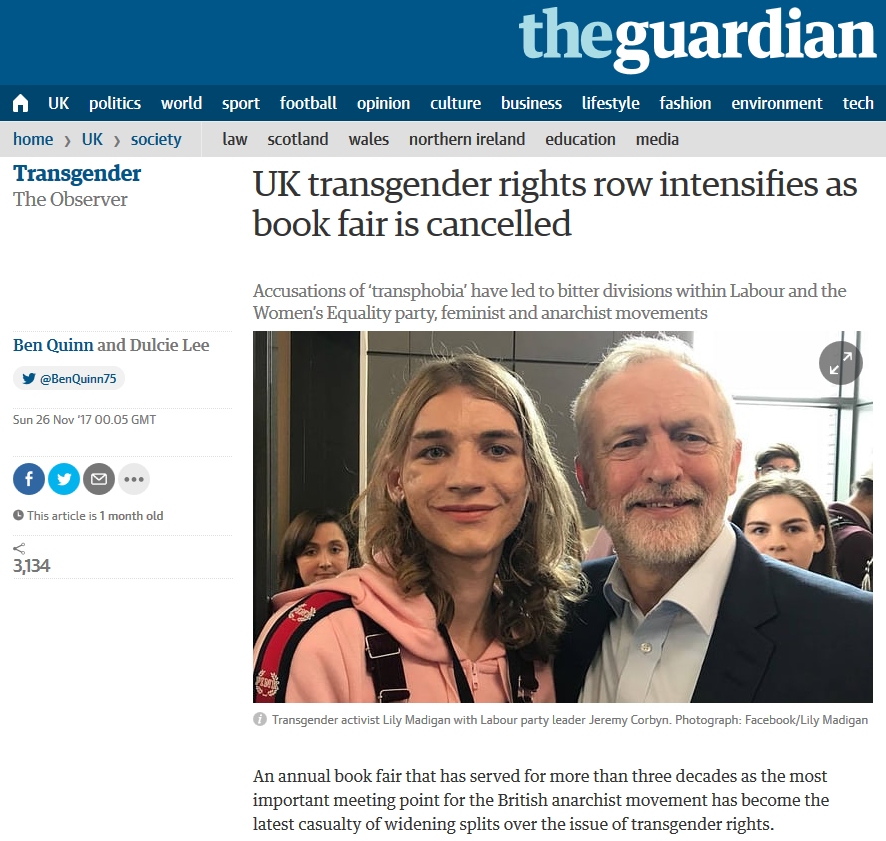
Task: Open the politics section
Action: point(115,103)
